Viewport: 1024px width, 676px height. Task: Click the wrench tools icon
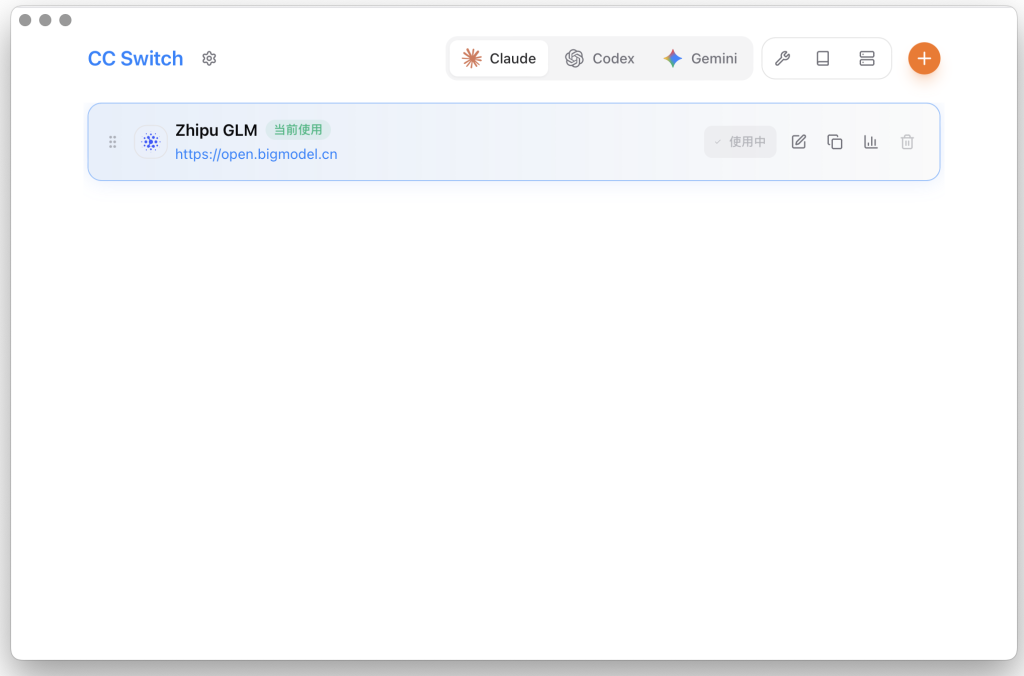tap(783, 59)
